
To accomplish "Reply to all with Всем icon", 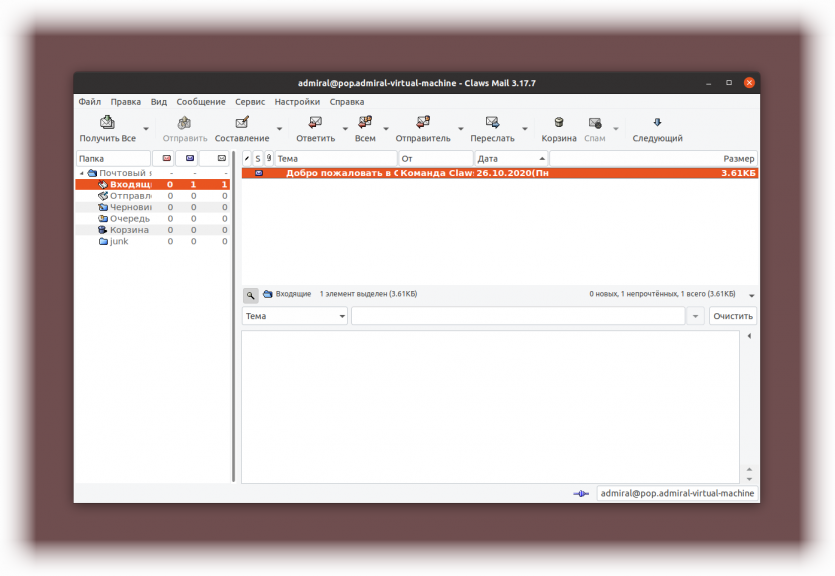I will (365, 122).
